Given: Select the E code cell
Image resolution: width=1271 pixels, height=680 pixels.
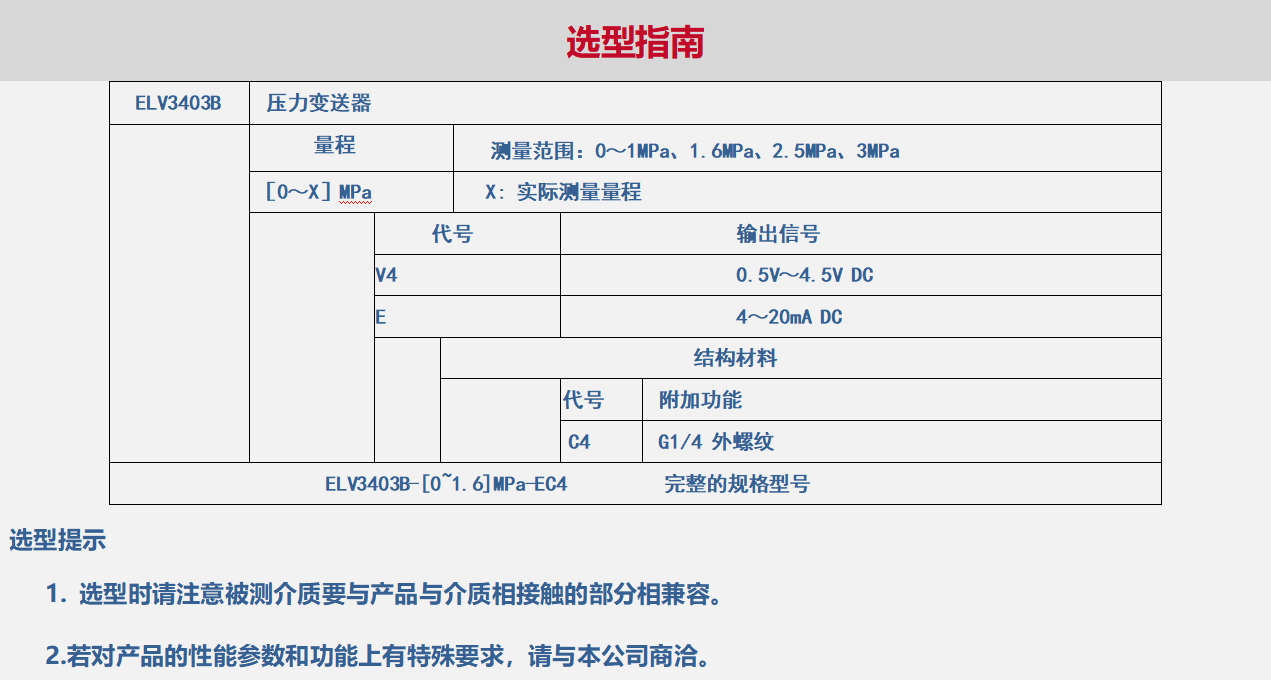Looking at the screenshot, I should click(381, 317).
